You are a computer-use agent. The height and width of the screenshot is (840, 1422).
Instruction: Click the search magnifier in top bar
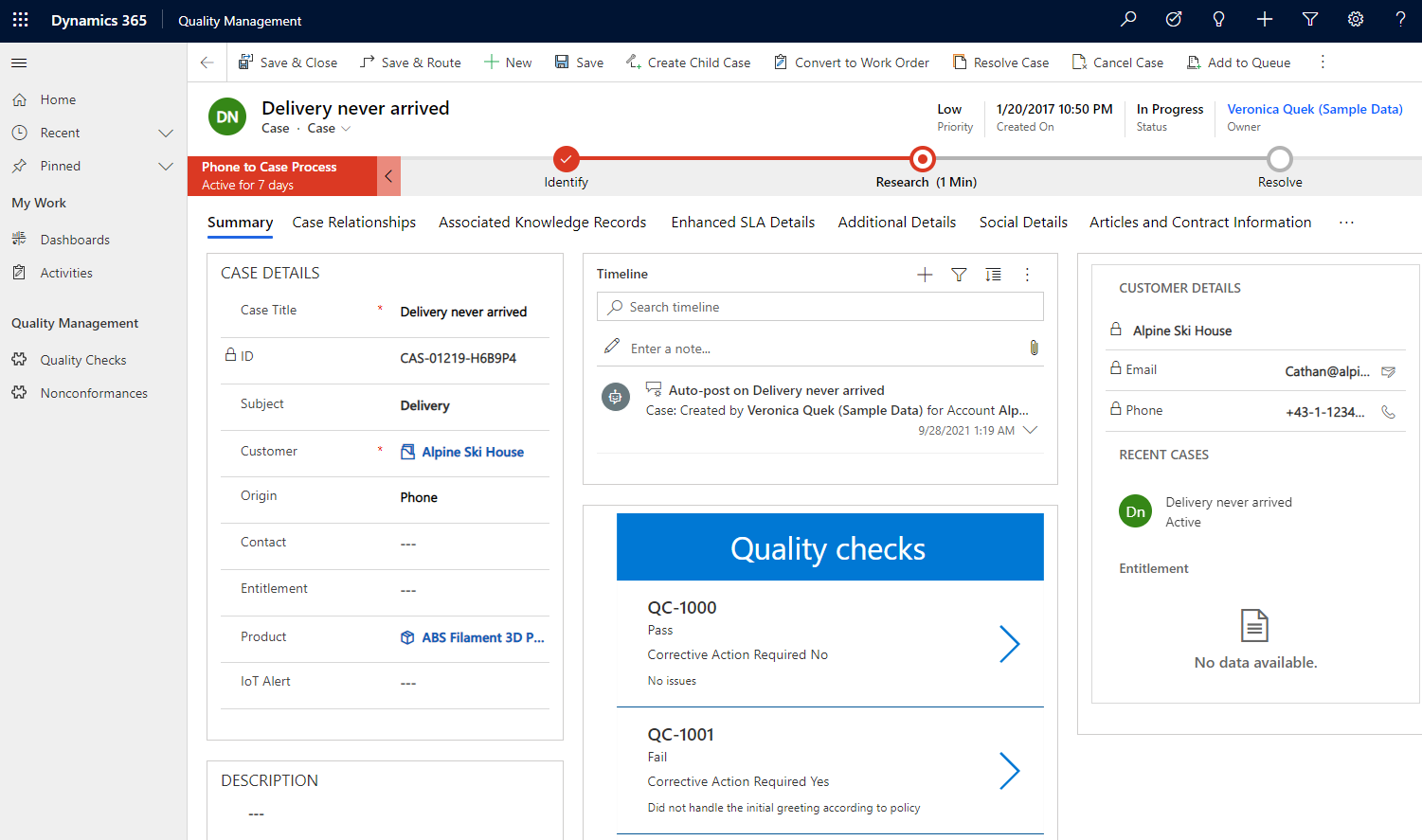1128,20
